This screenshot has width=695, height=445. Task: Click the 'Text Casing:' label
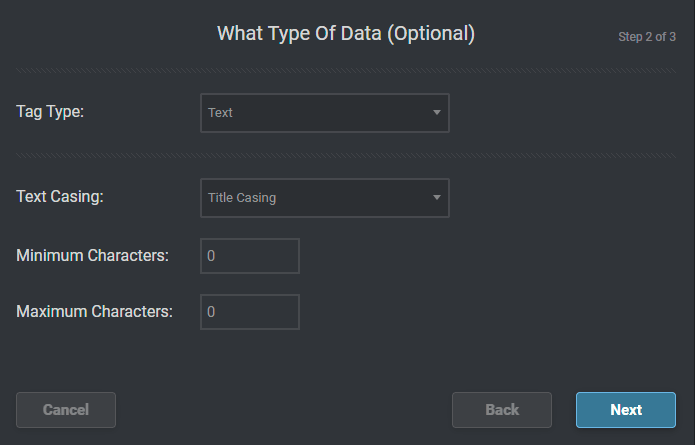pyautogui.click(x=60, y=196)
